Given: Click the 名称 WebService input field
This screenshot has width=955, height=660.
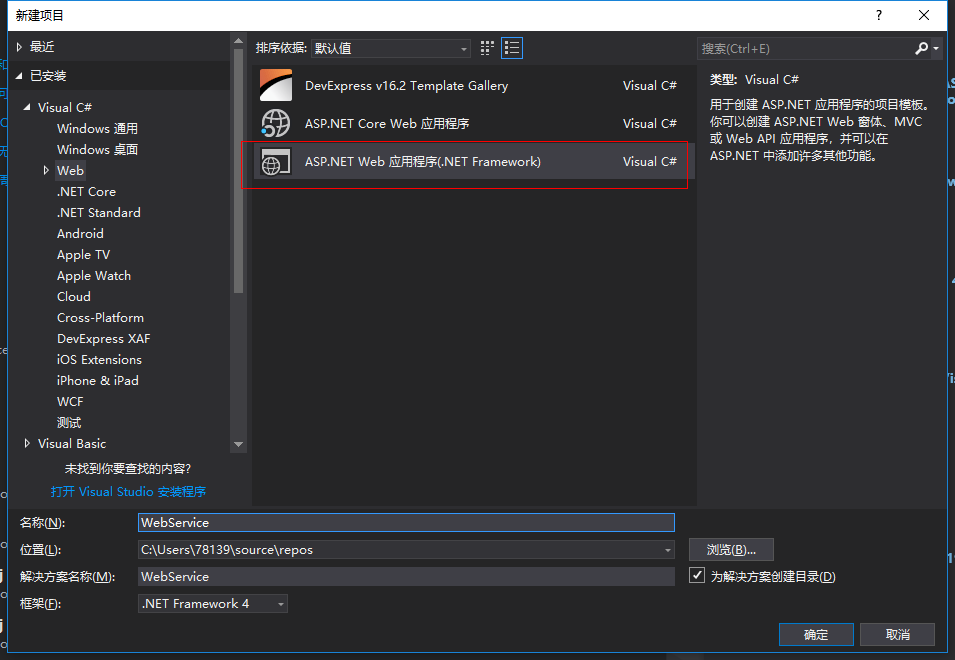Looking at the screenshot, I should (406, 522).
